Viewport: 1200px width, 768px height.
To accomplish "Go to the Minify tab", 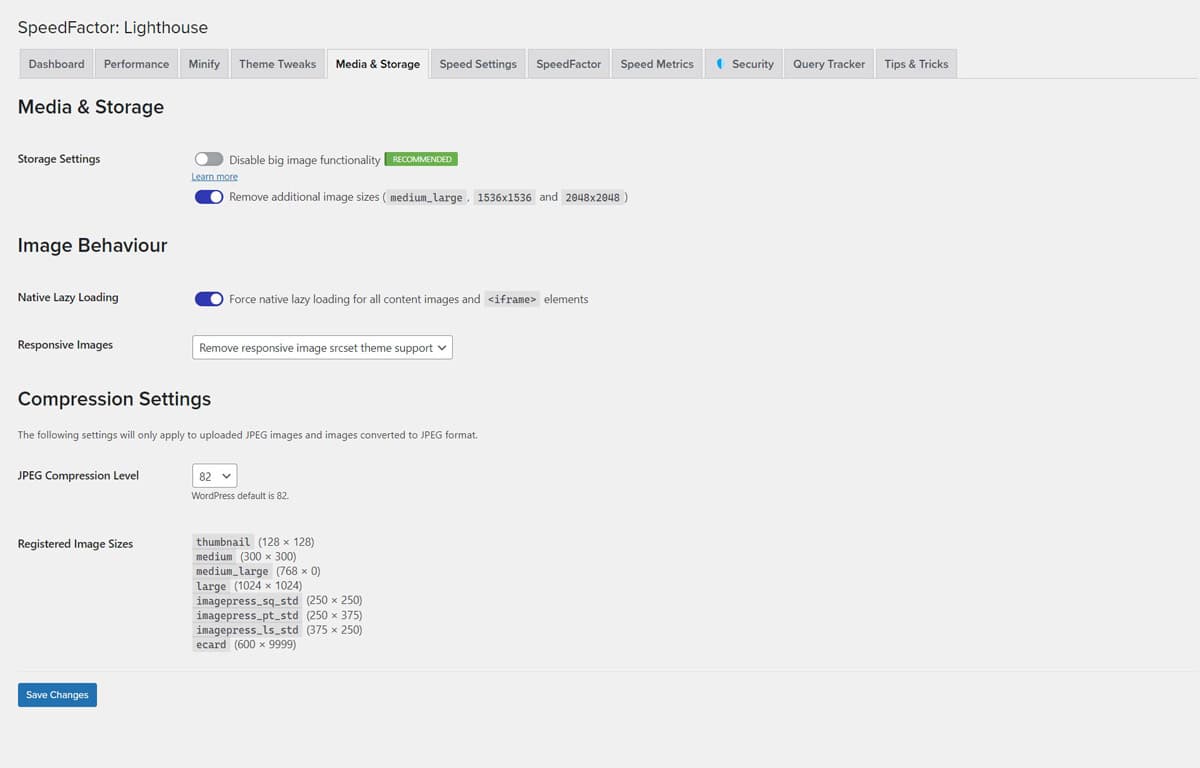I will point(204,63).
